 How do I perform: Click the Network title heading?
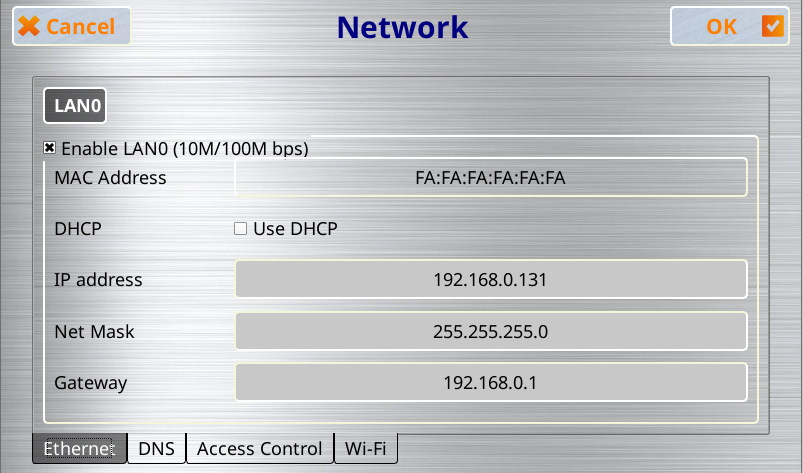point(403,27)
